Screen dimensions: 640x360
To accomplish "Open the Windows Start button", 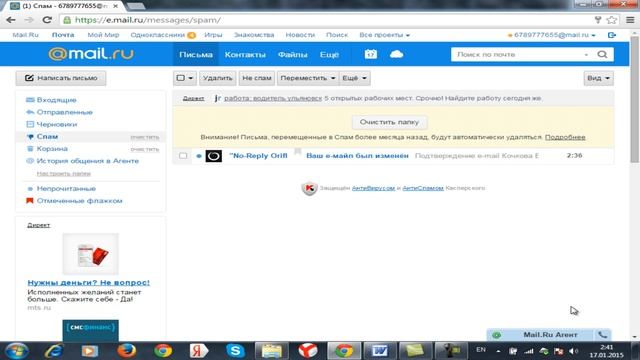I will coord(17,351).
